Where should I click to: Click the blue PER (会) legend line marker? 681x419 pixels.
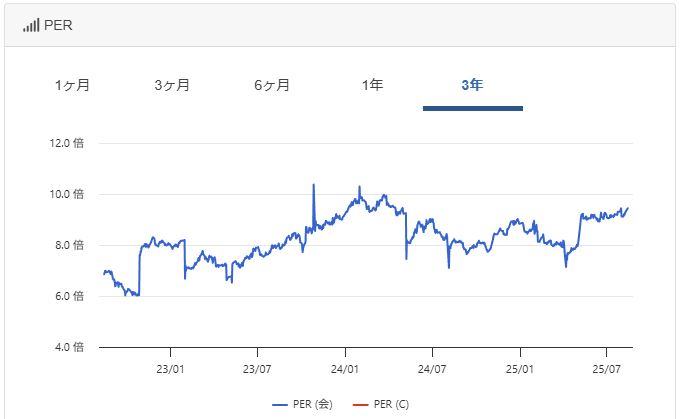(x=280, y=405)
